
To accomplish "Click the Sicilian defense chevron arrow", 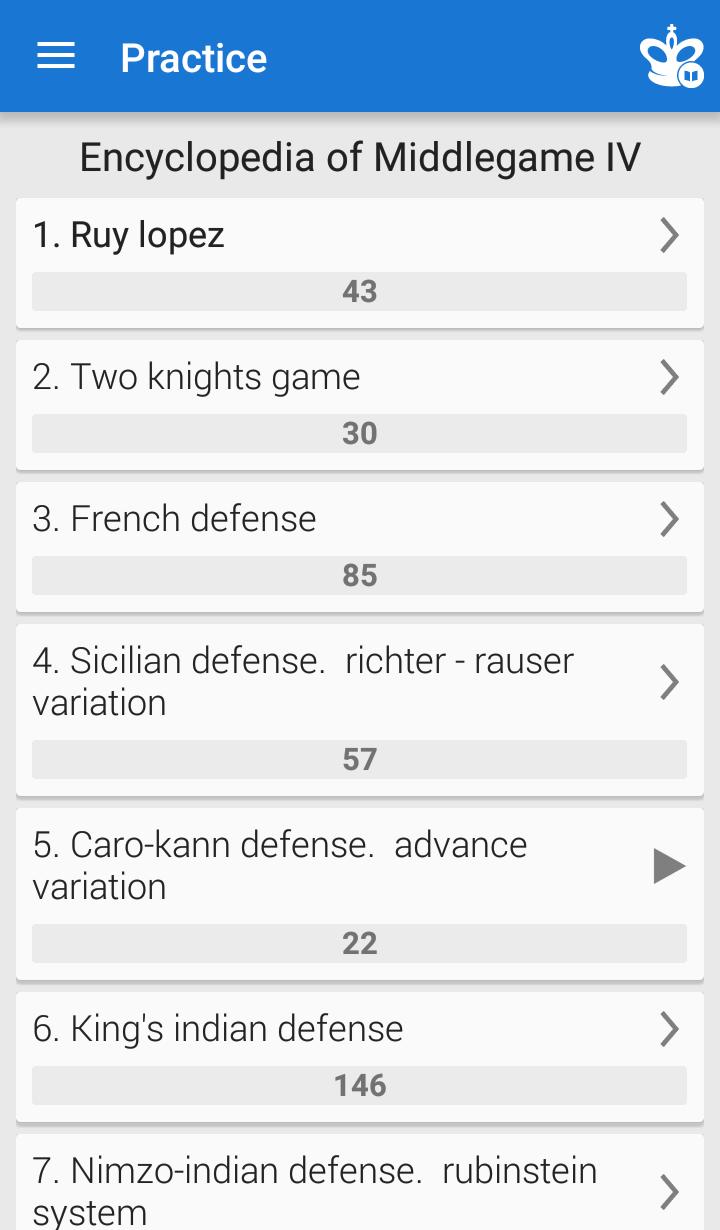I will tap(669, 682).
